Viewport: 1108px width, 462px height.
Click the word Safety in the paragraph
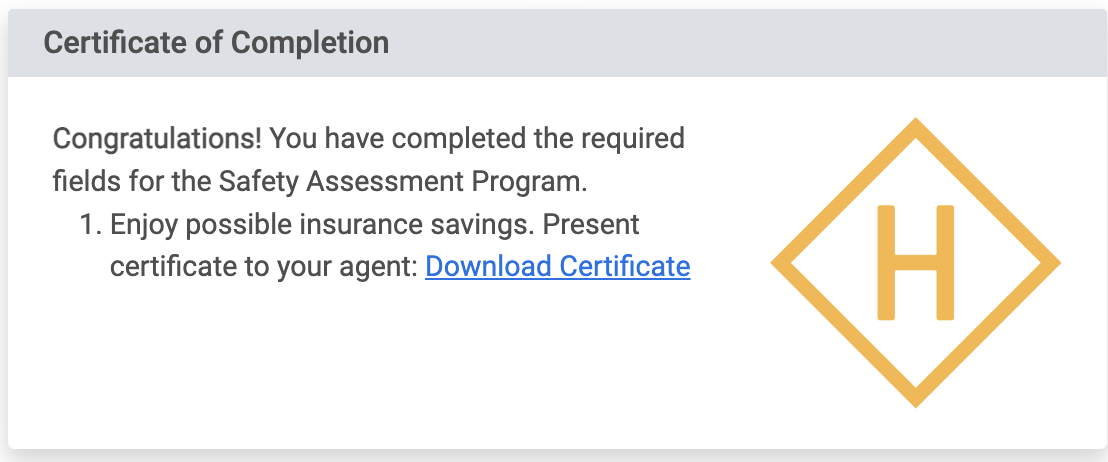259,182
